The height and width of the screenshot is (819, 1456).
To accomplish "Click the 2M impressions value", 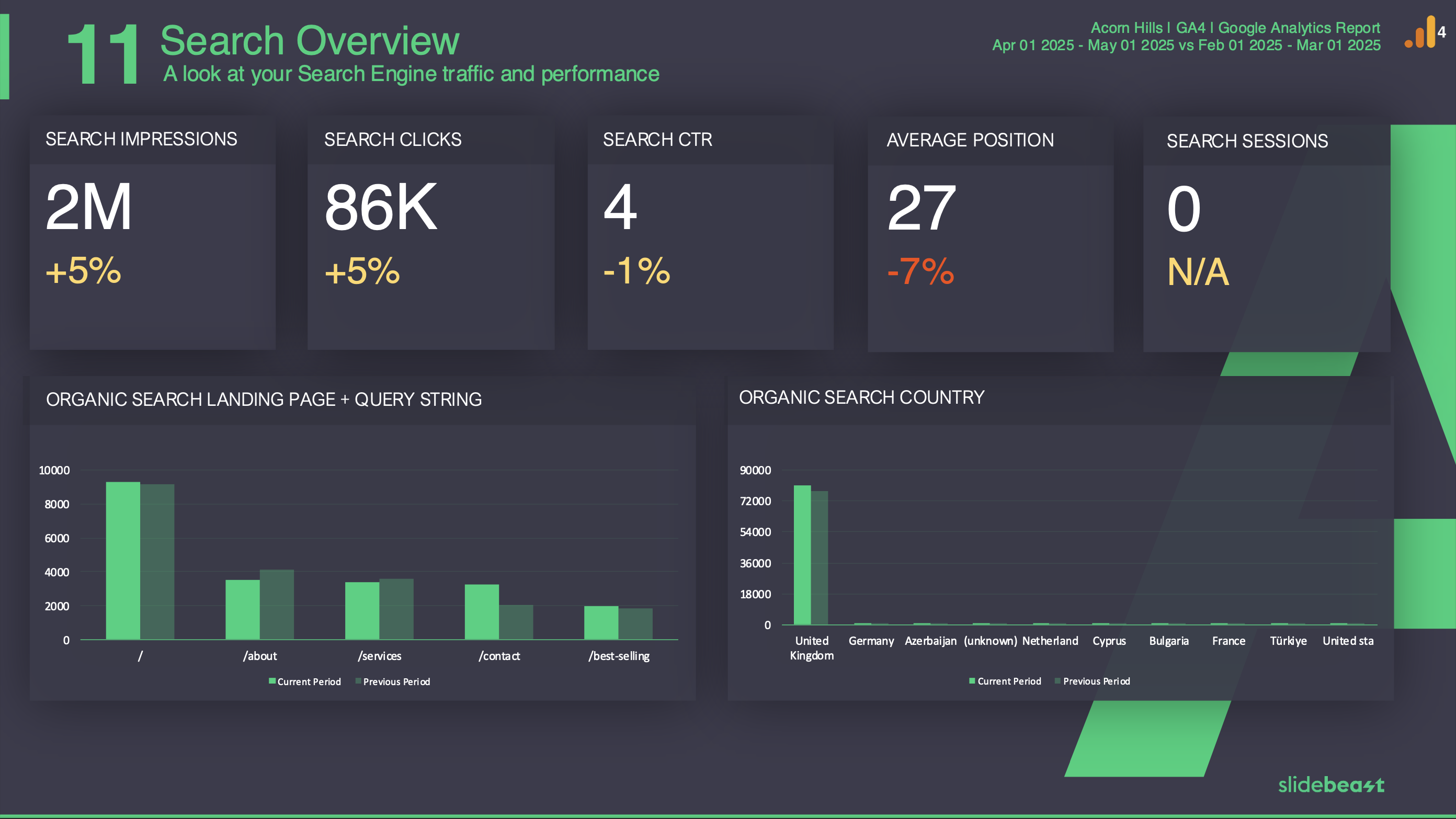I will 89,207.
